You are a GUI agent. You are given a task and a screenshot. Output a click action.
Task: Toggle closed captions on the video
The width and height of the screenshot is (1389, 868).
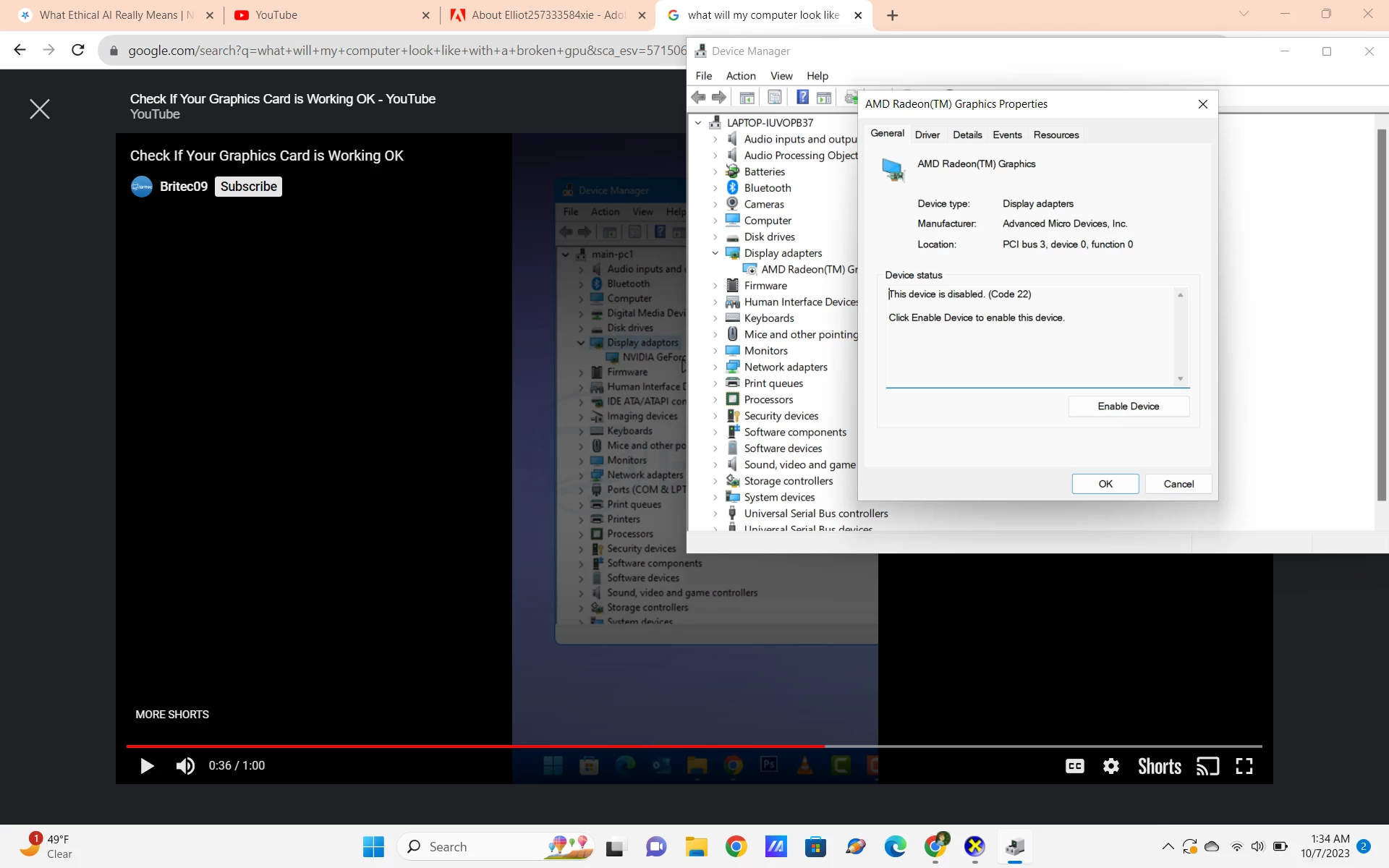[x=1075, y=766]
